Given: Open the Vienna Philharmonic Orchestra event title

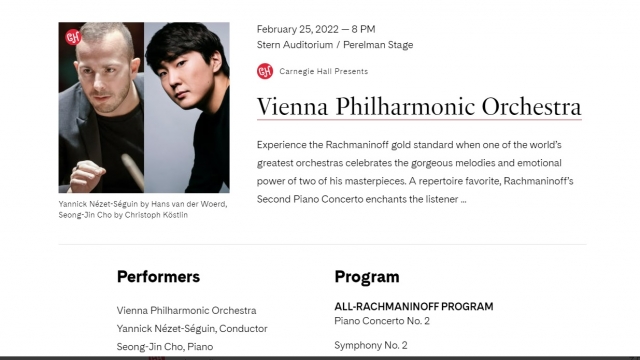Looking at the screenshot, I should (x=419, y=107).
